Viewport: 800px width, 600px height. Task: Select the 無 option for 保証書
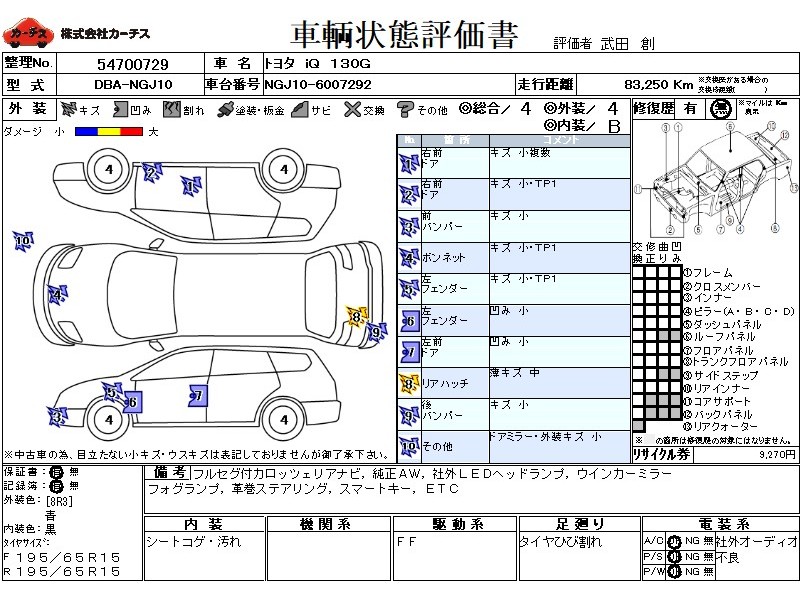pyautogui.click(x=74, y=472)
